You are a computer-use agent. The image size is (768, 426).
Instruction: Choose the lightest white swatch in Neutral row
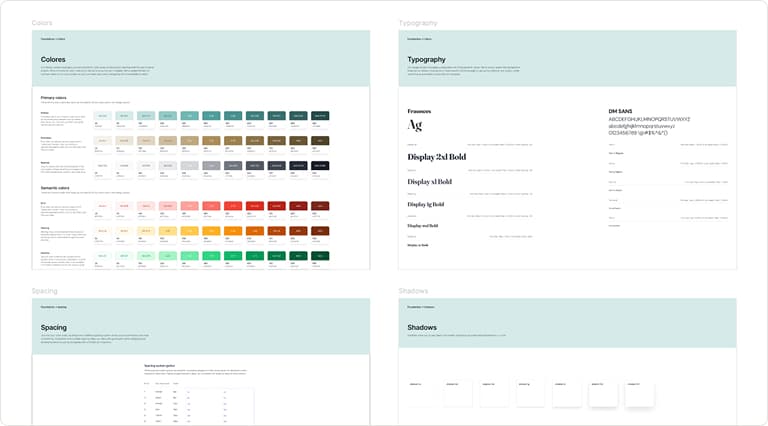tap(102, 166)
